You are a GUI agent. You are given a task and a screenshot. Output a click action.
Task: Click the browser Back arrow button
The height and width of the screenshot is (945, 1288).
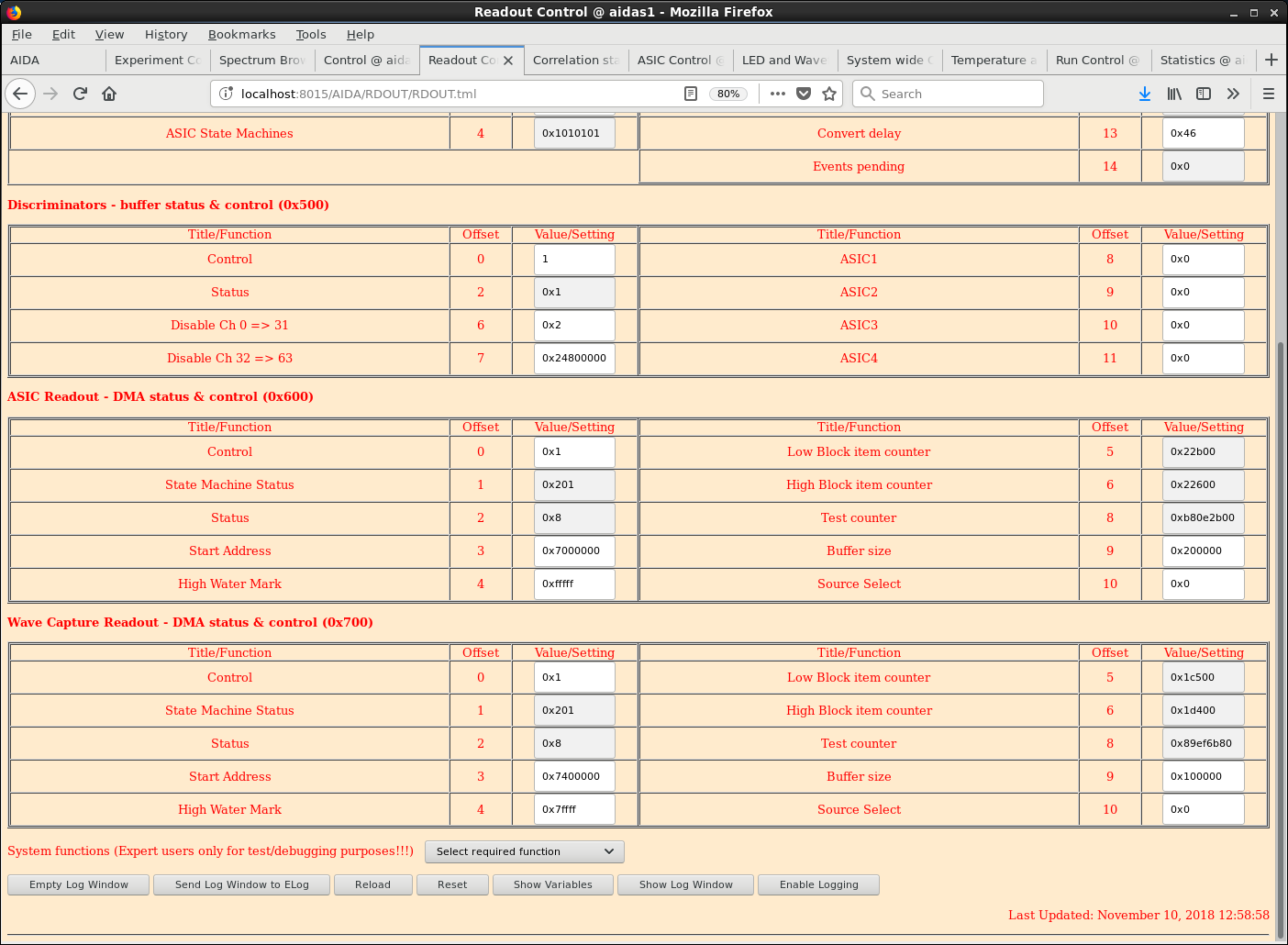pos(20,94)
